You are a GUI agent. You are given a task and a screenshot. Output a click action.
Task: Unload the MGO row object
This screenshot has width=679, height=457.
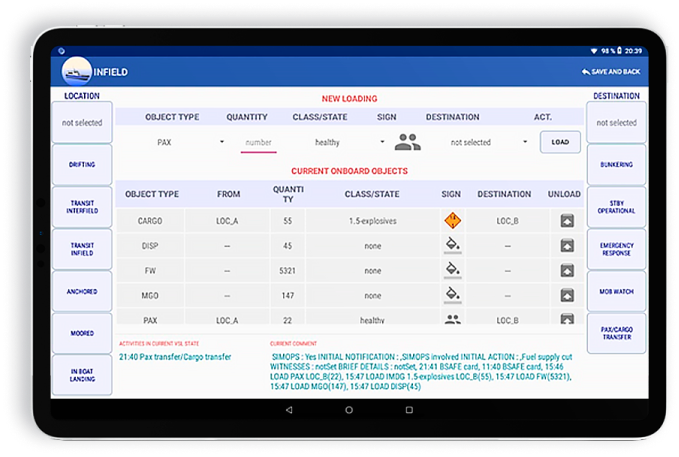click(x=567, y=295)
